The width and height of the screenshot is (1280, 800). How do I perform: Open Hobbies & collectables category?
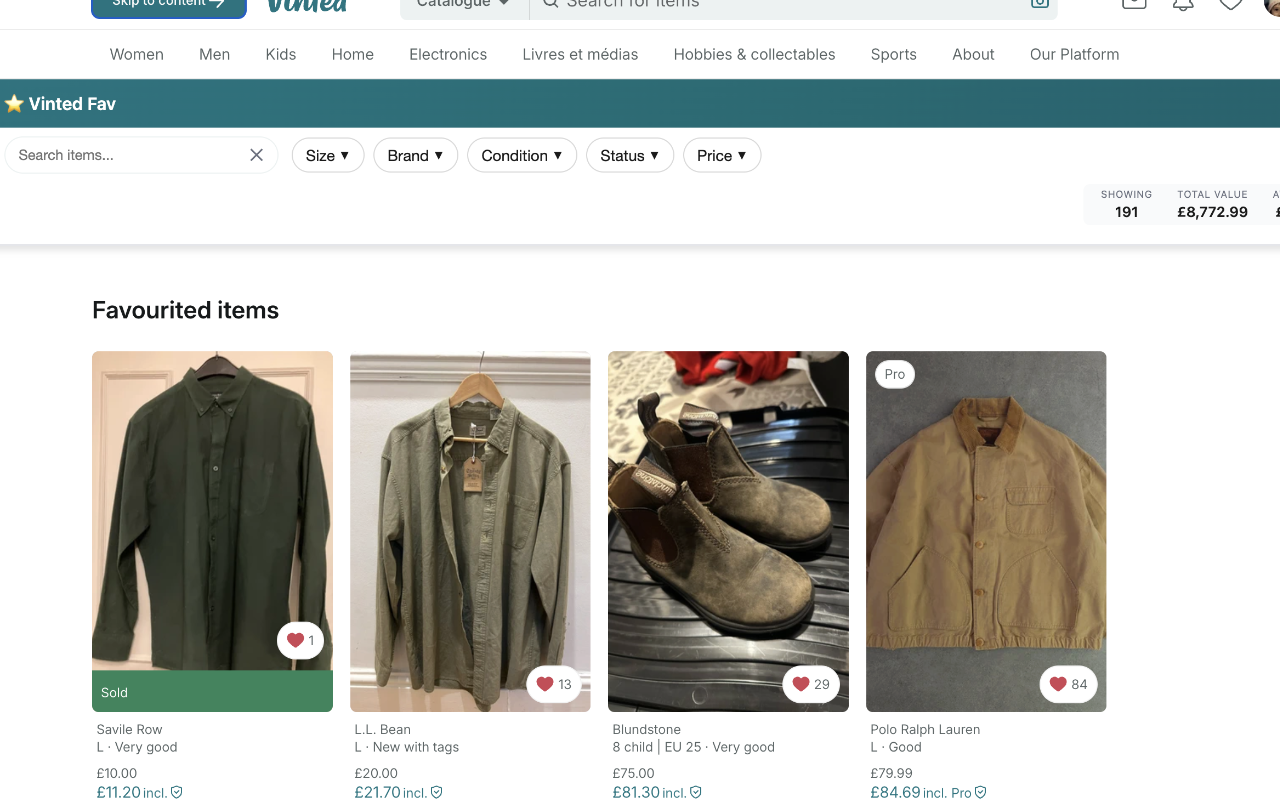(x=754, y=54)
